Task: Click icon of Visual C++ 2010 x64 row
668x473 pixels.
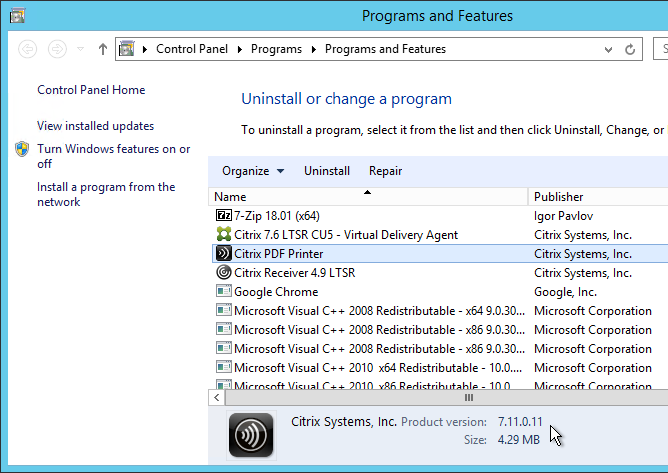Action: (224, 367)
